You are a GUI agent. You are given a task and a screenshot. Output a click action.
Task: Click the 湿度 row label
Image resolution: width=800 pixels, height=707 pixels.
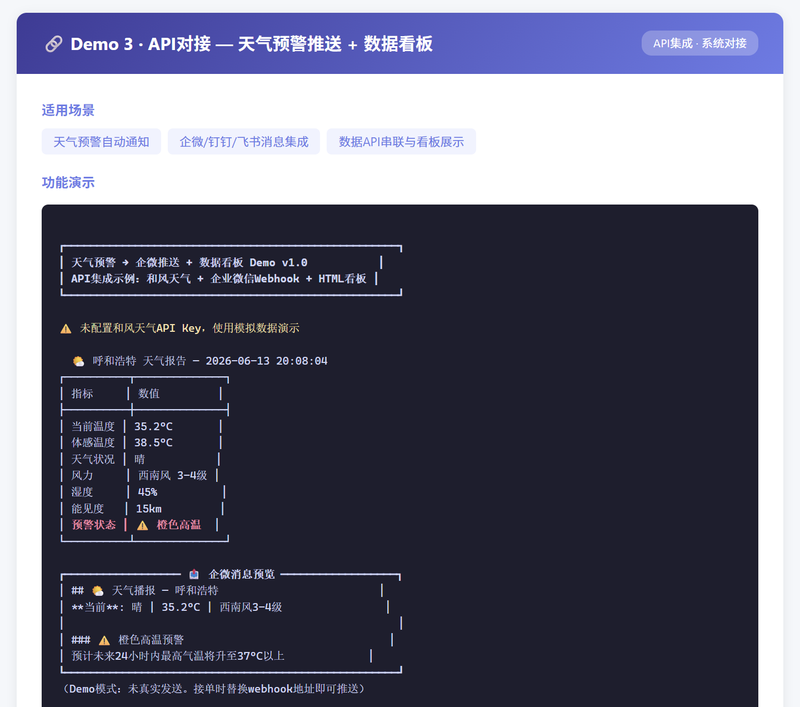pyautogui.click(x=82, y=492)
